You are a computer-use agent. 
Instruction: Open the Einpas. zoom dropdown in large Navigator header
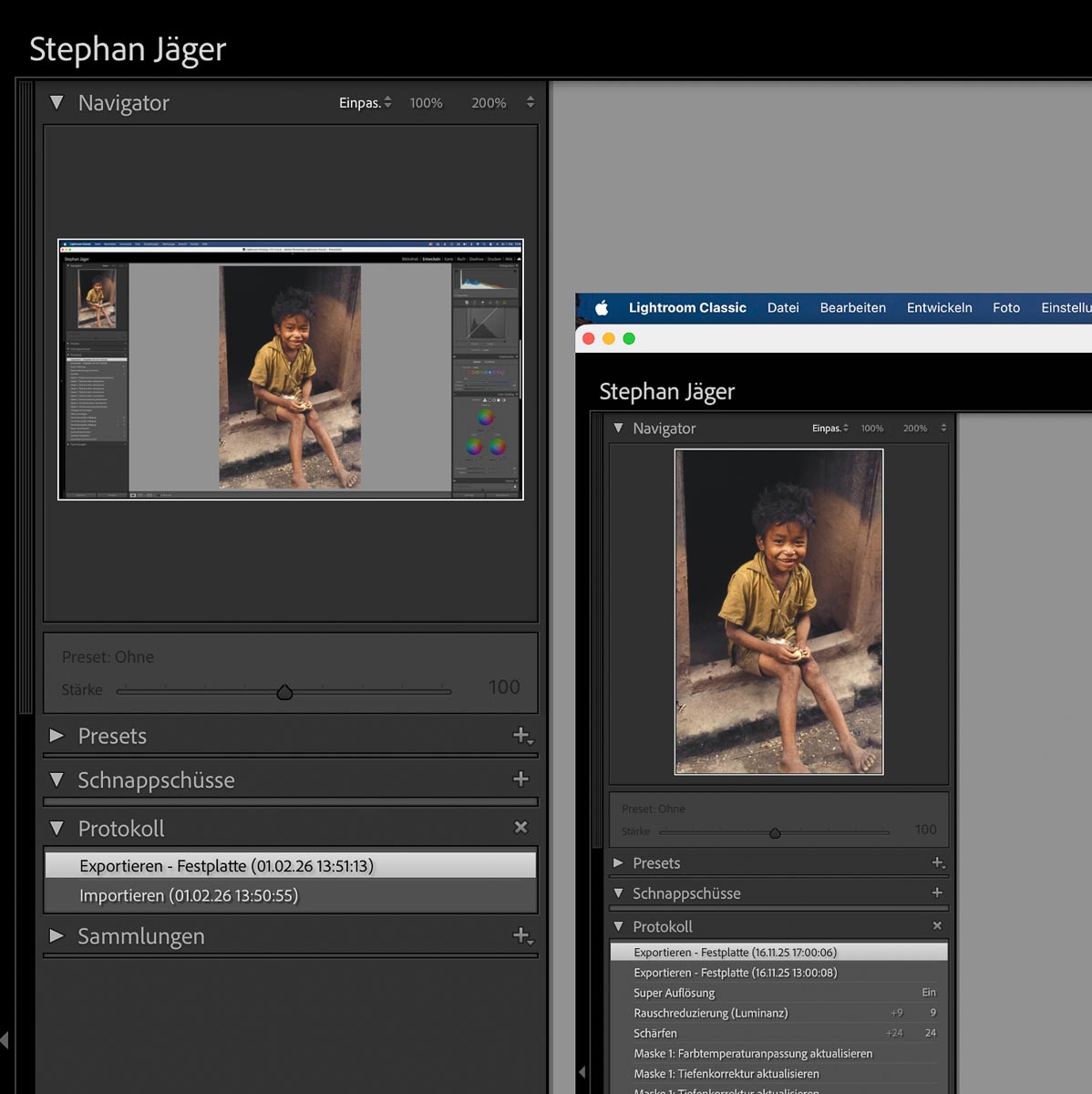point(365,103)
